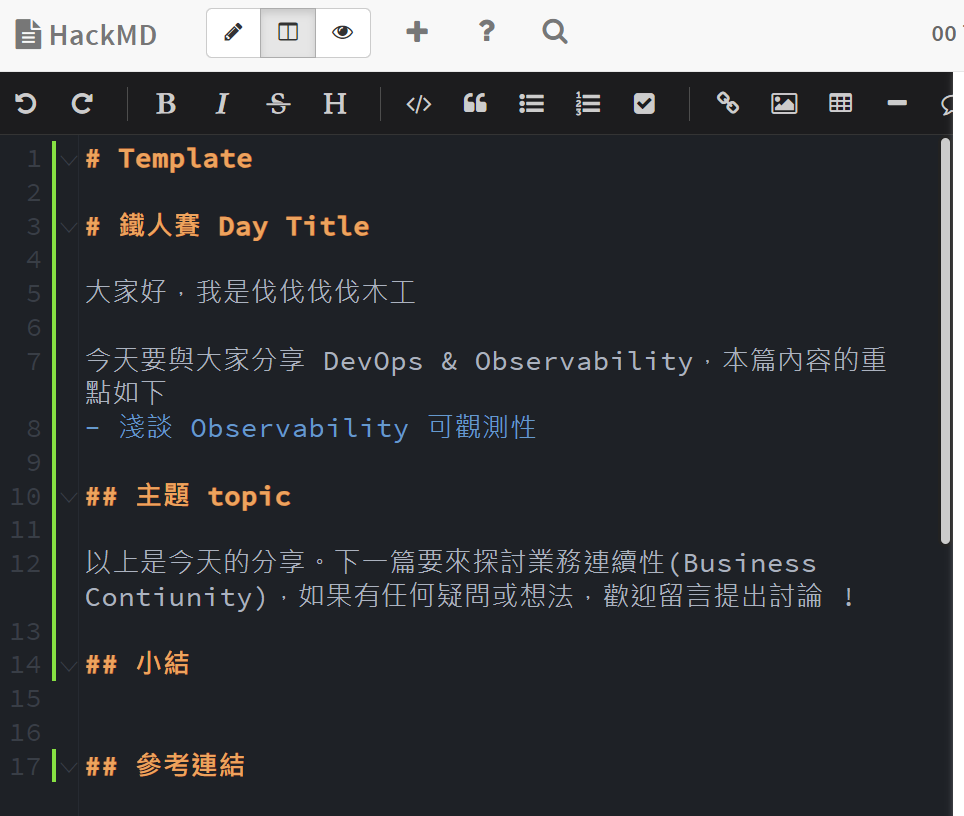Click the text 'DevOps & Observability'
The height and width of the screenshot is (816, 964).
pyautogui.click(x=507, y=361)
